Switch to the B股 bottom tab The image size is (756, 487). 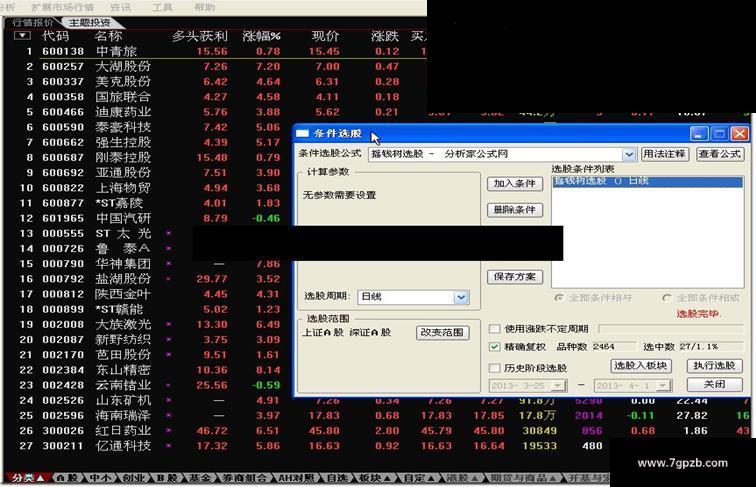pyautogui.click(x=167, y=478)
